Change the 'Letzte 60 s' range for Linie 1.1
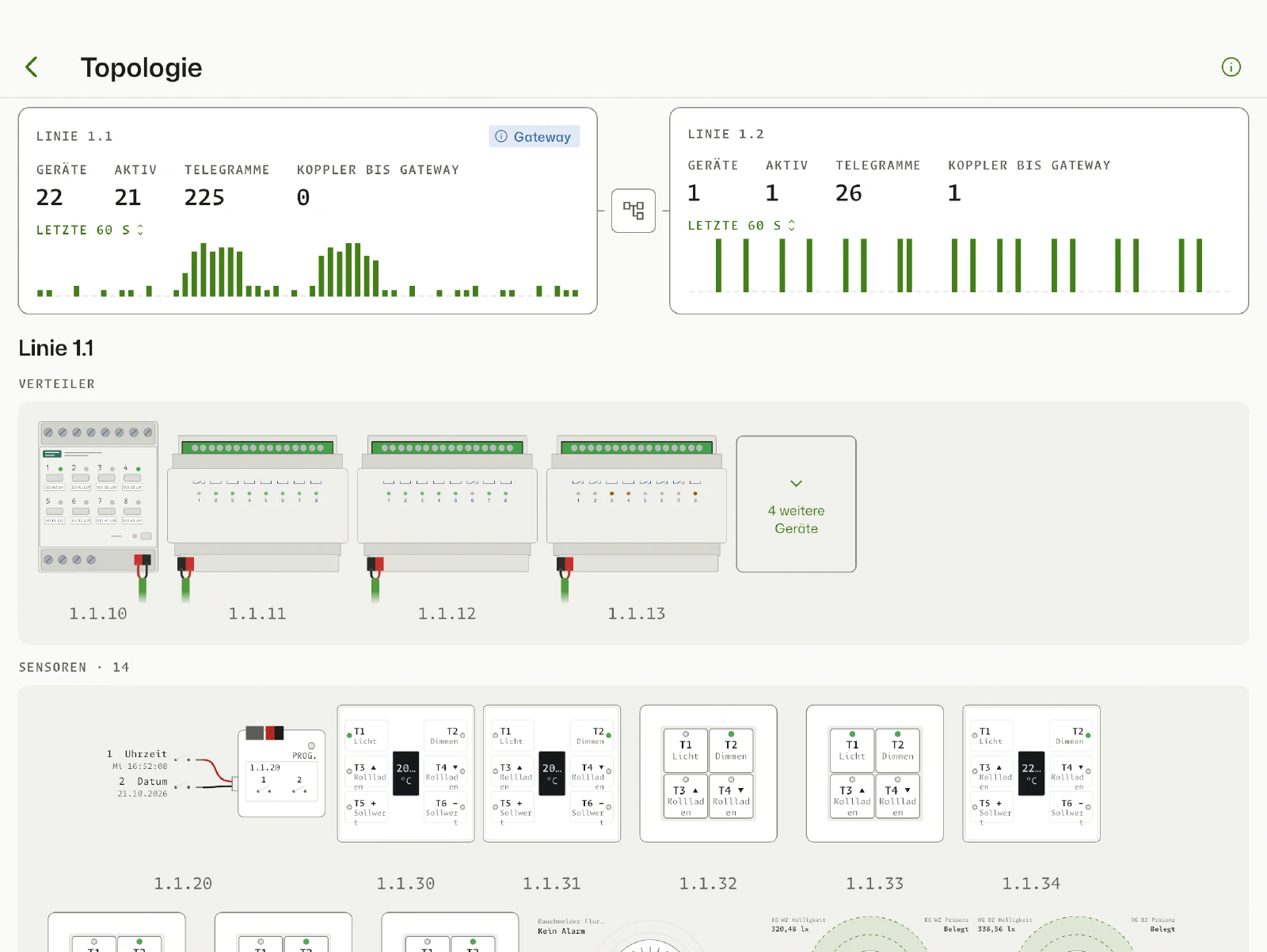 tap(90, 230)
